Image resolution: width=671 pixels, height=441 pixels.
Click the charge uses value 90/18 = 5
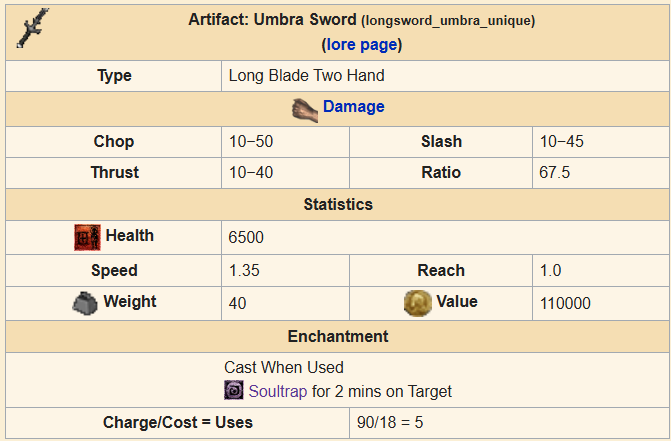[390, 423]
